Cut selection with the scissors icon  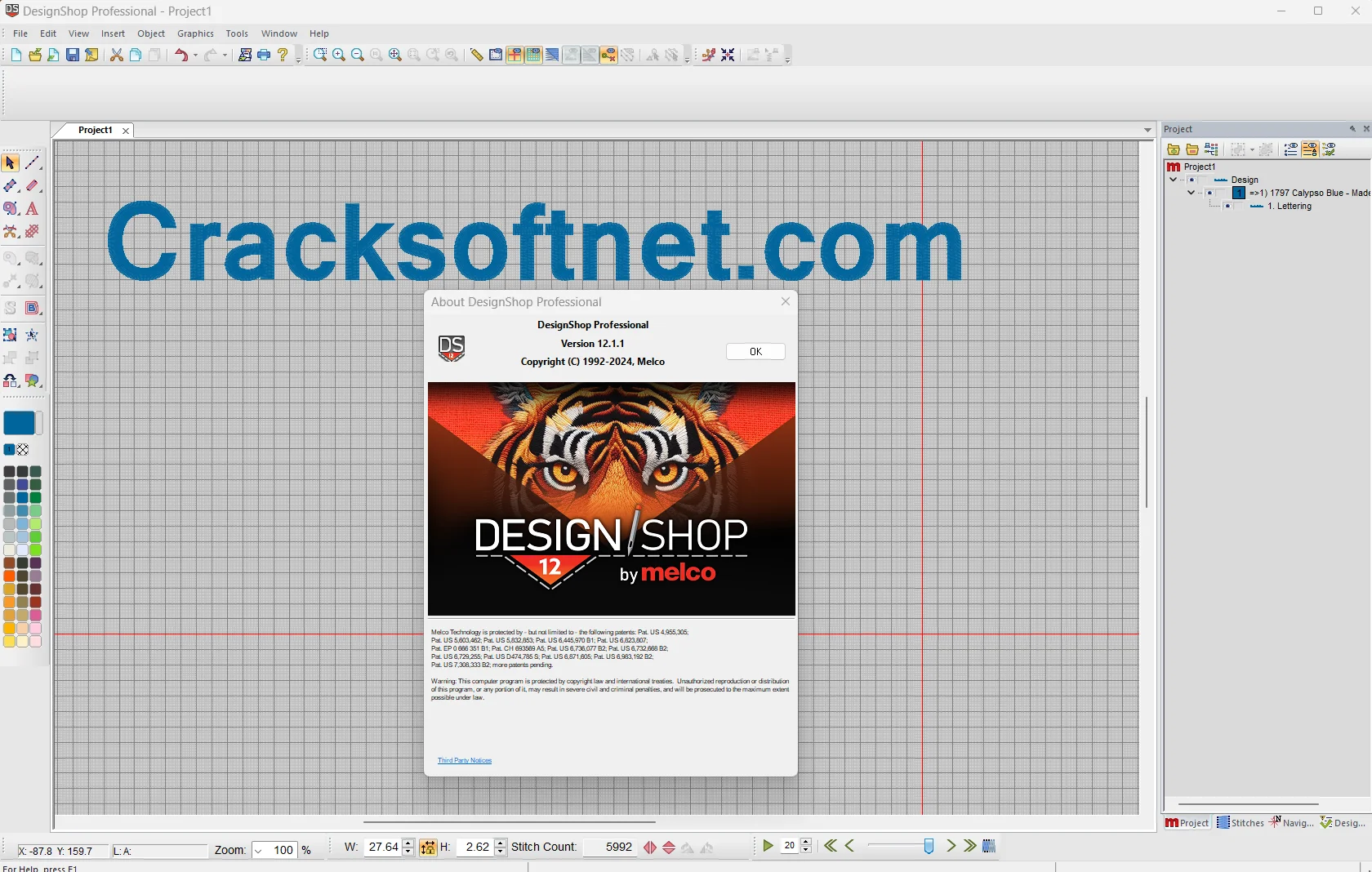[117, 55]
